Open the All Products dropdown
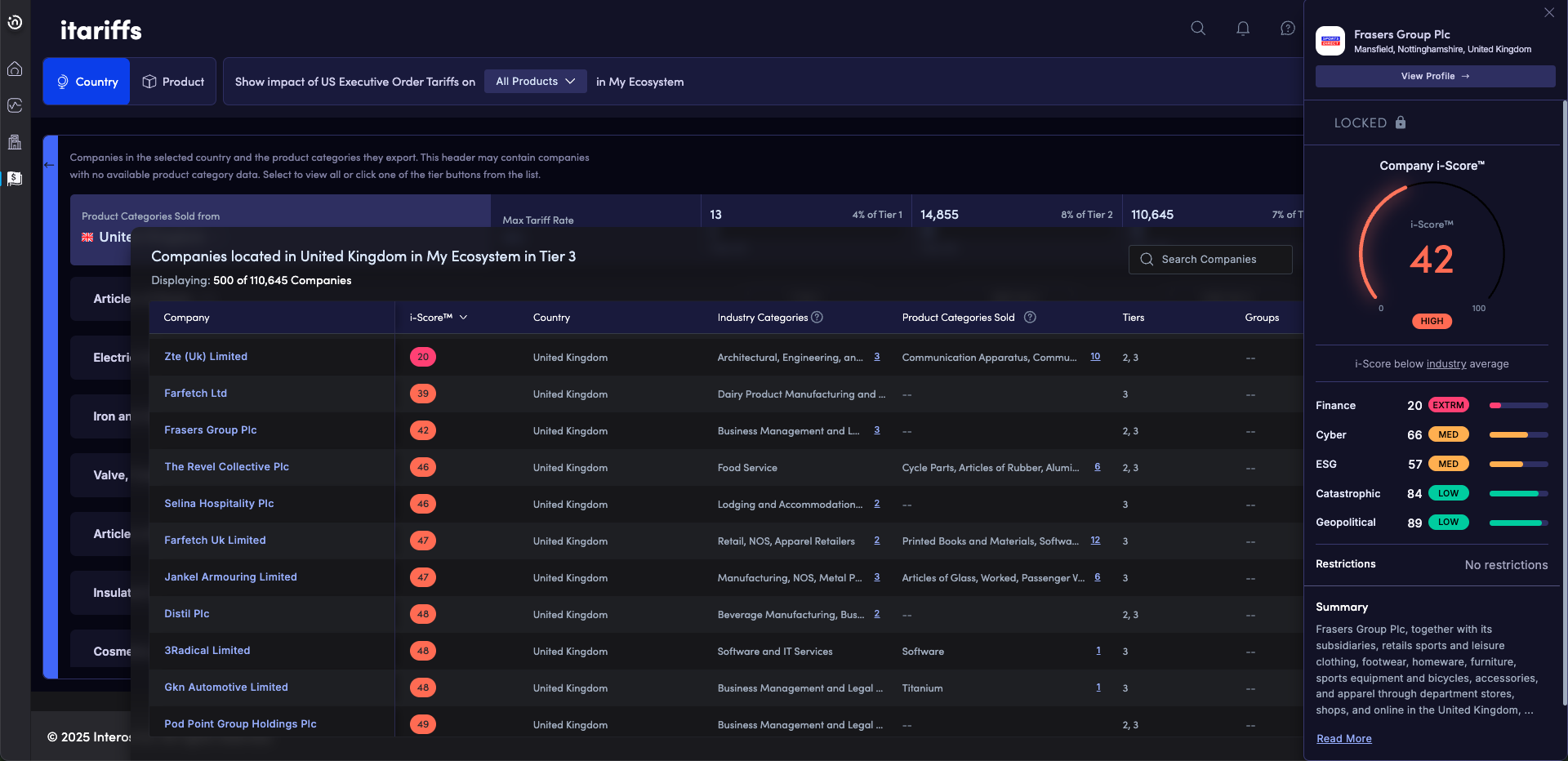 535,81
